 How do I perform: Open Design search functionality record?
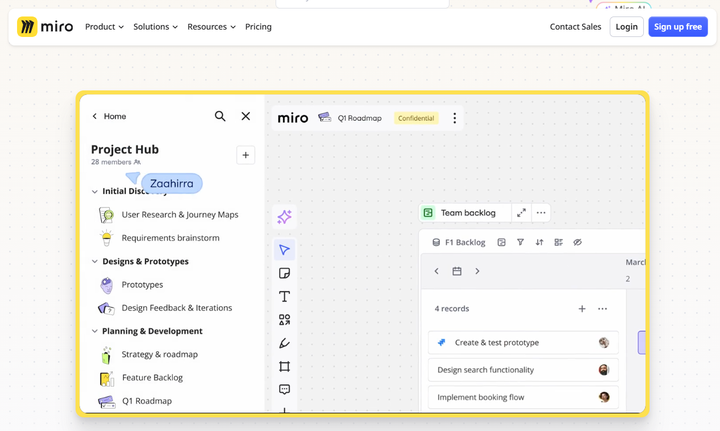[x=523, y=370]
